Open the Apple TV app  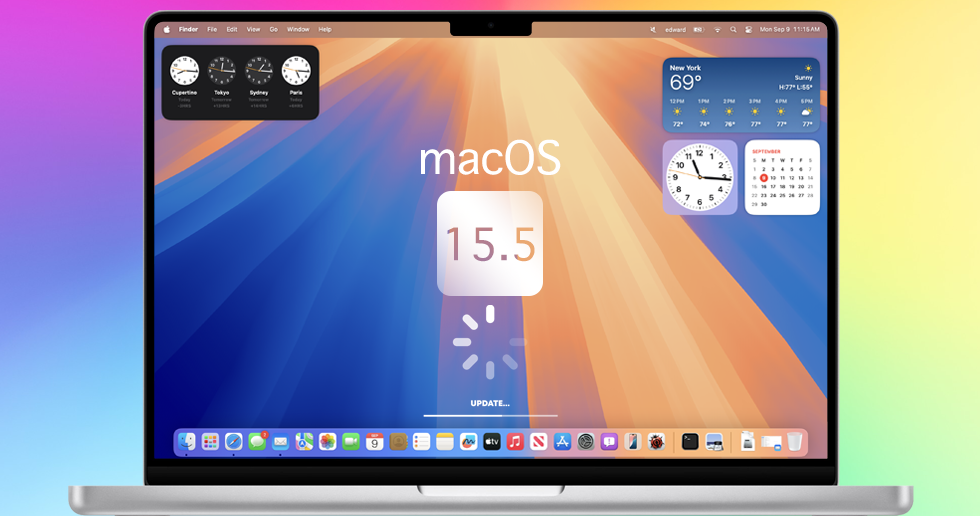pos(492,442)
